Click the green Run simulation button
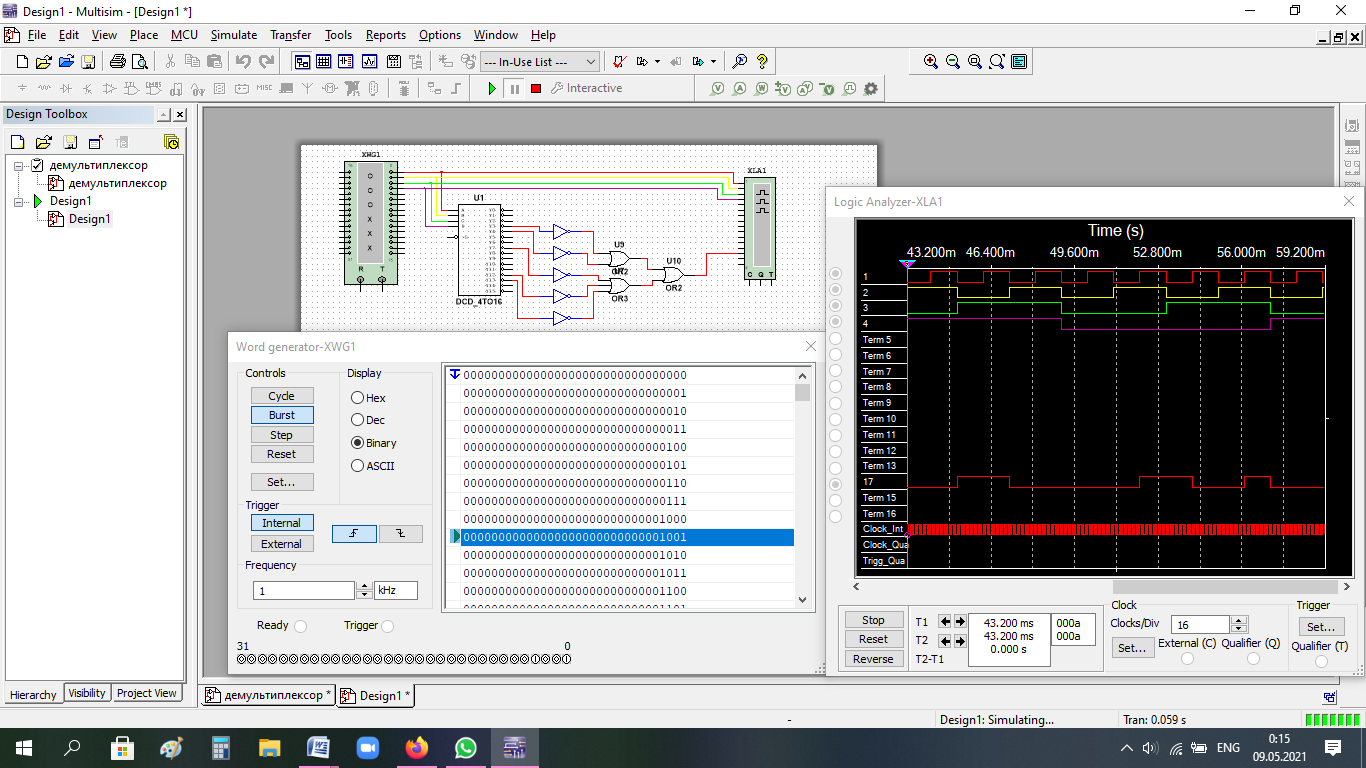The height and width of the screenshot is (768, 1366). [491, 88]
